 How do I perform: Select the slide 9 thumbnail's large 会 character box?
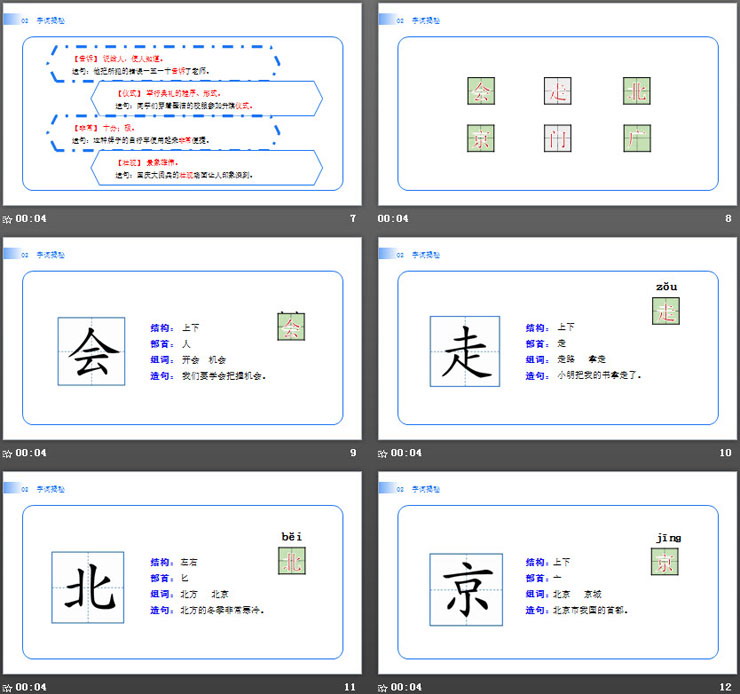tap(91, 353)
